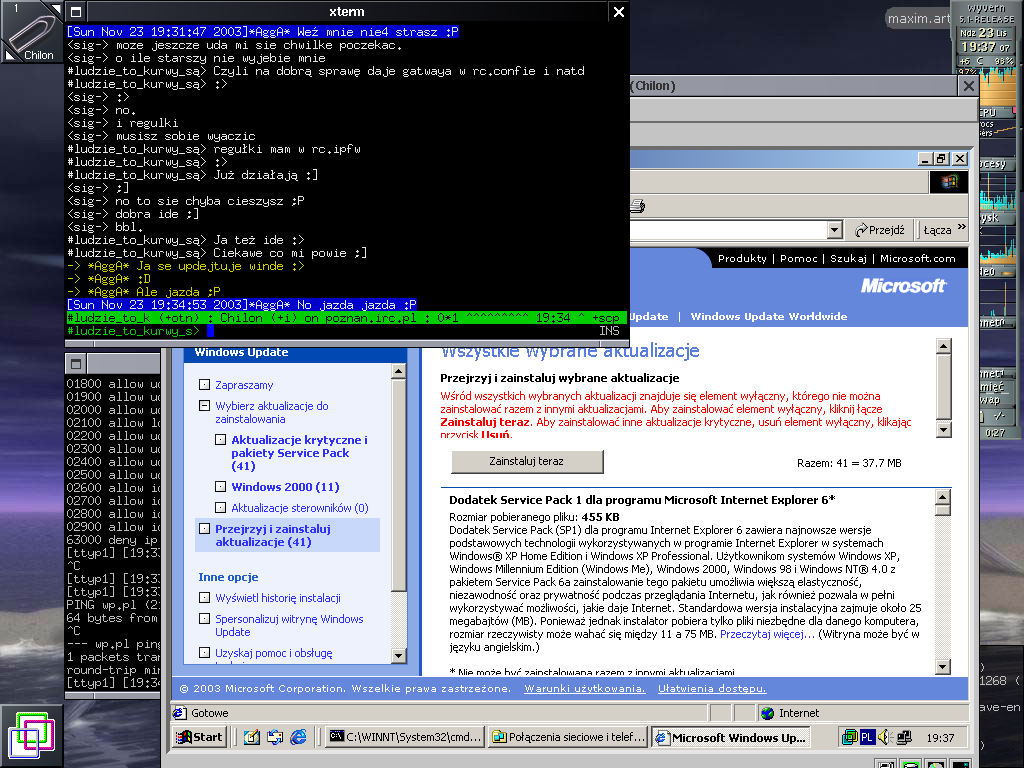Click the Internet Explorer quick launch icon
This screenshot has height=768, width=1024.
[x=298, y=738]
